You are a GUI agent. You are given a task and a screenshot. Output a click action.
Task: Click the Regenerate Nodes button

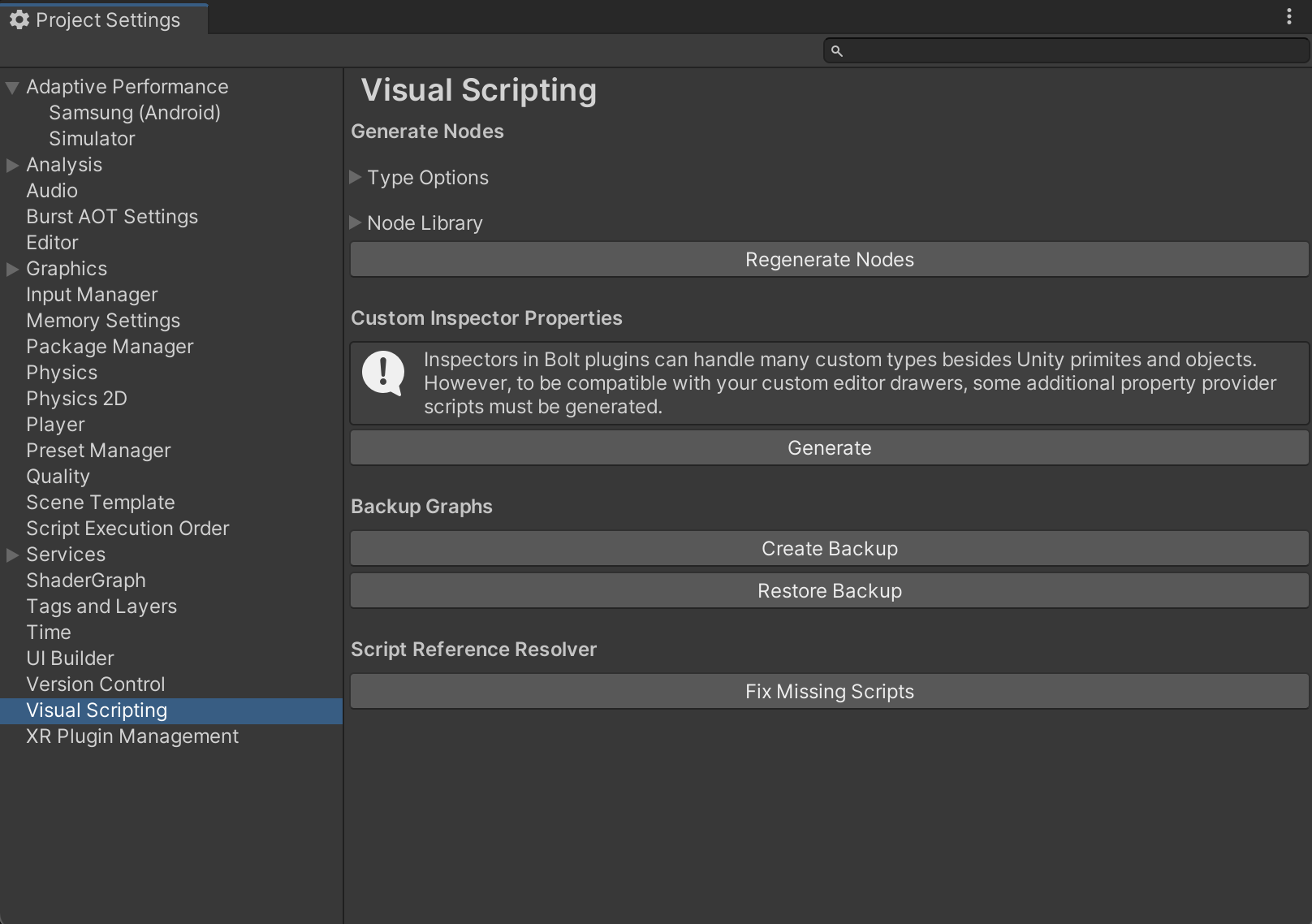829,259
